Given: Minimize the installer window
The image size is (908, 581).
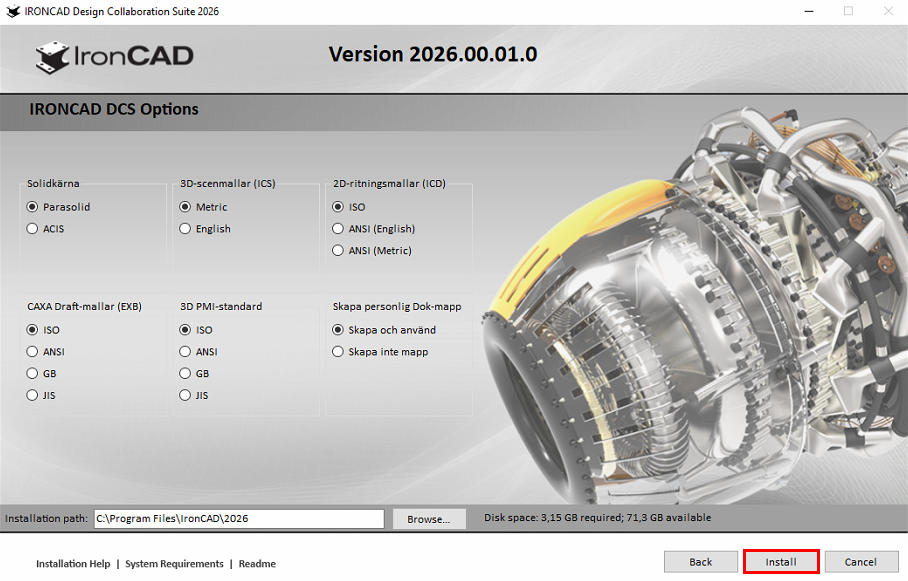Looking at the screenshot, I should 809,11.
